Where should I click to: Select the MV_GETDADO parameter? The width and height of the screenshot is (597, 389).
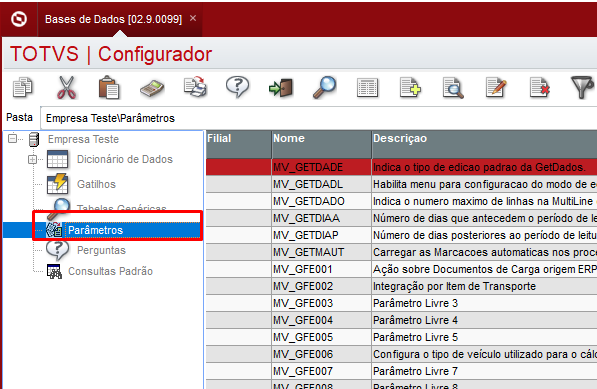(x=309, y=201)
